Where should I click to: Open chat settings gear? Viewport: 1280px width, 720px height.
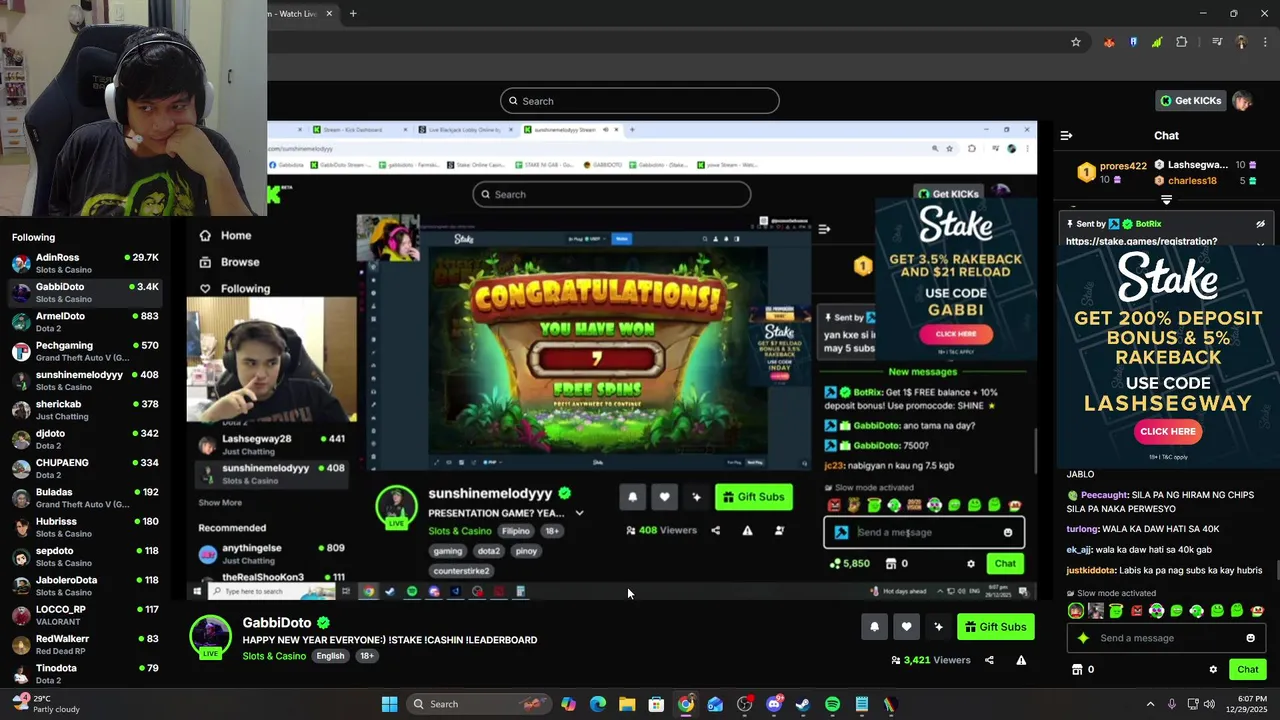[x=1213, y=669]
